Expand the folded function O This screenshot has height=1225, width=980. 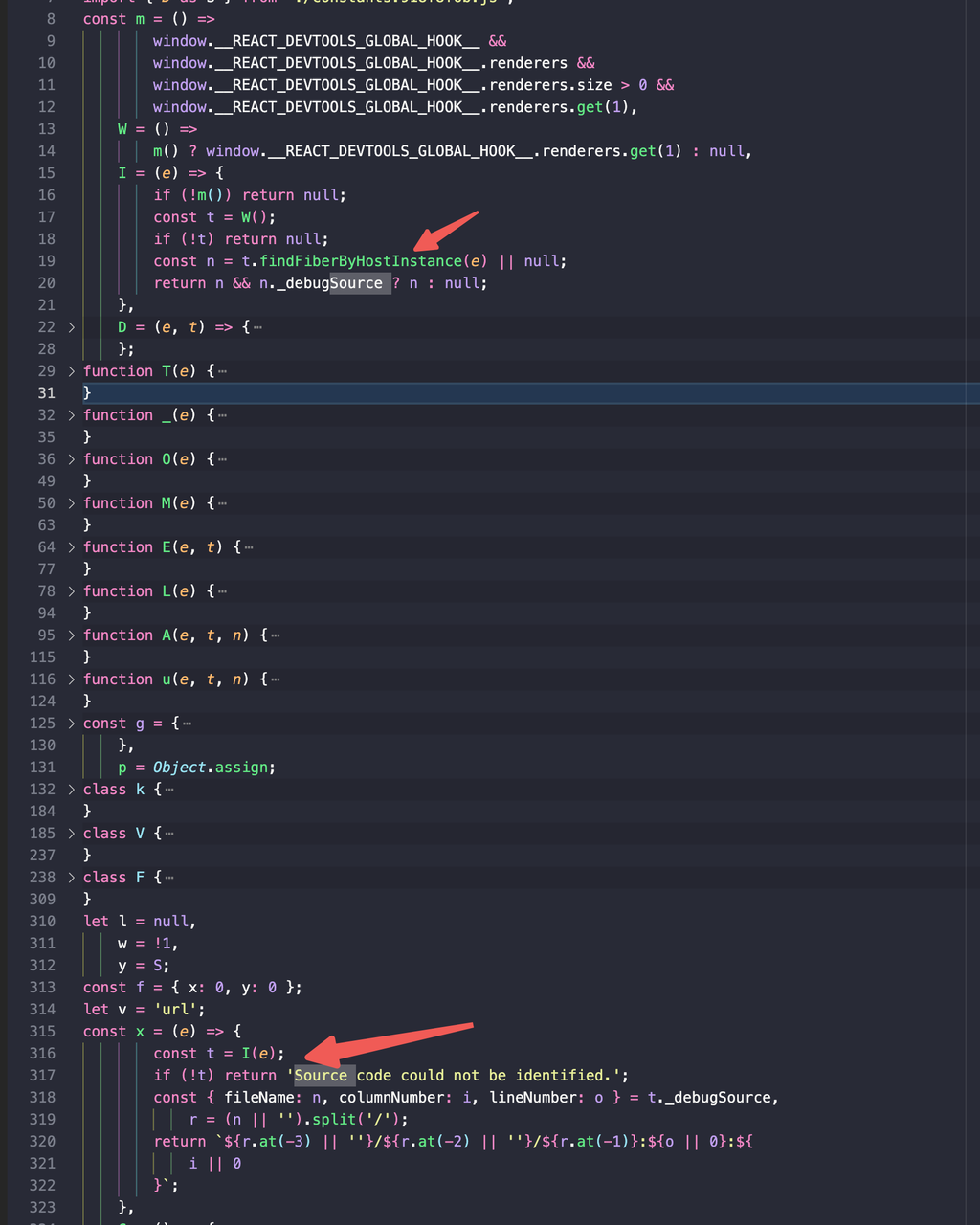72,458
